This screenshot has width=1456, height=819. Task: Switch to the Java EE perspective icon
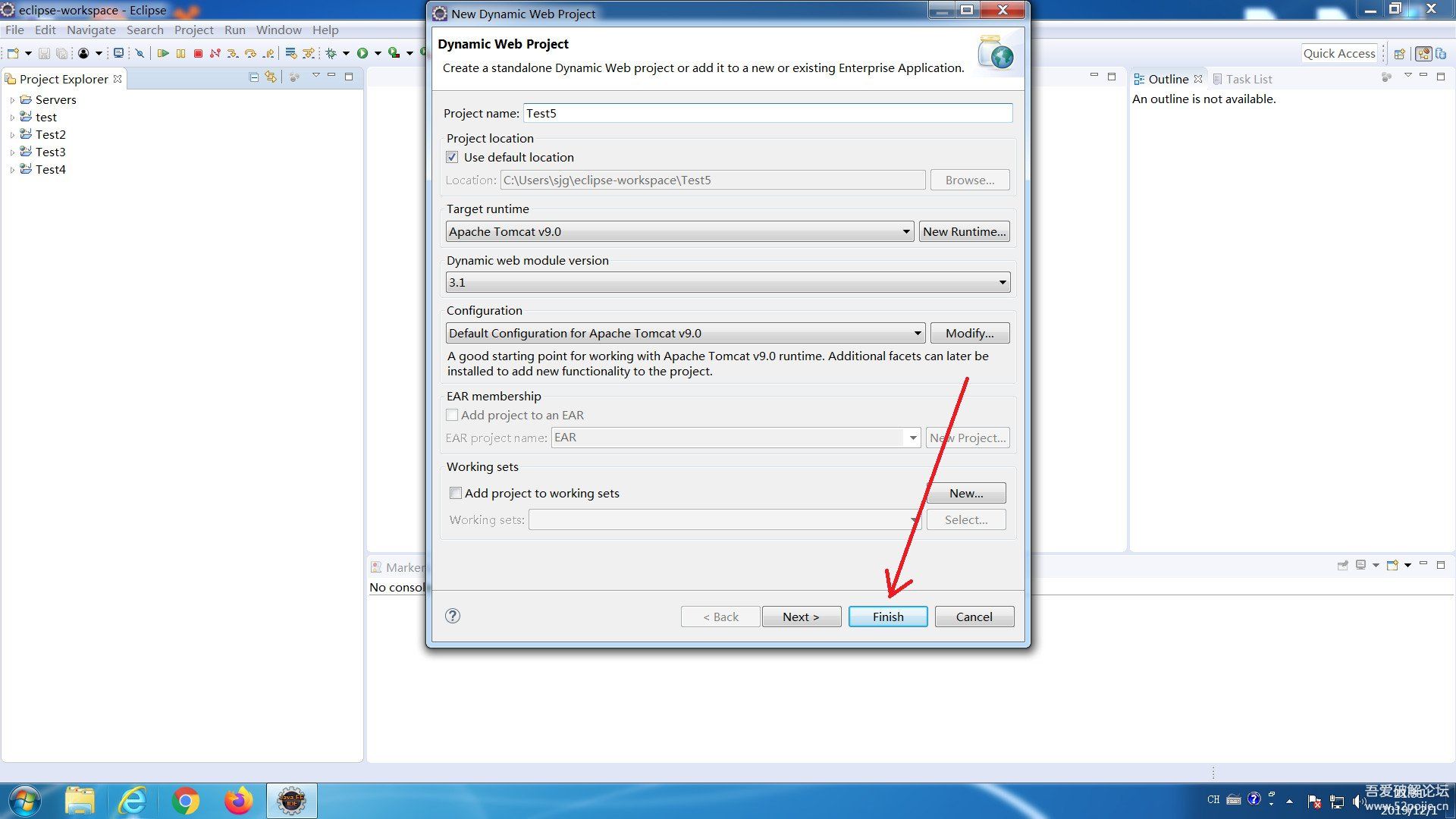[x=1423, y=54]
